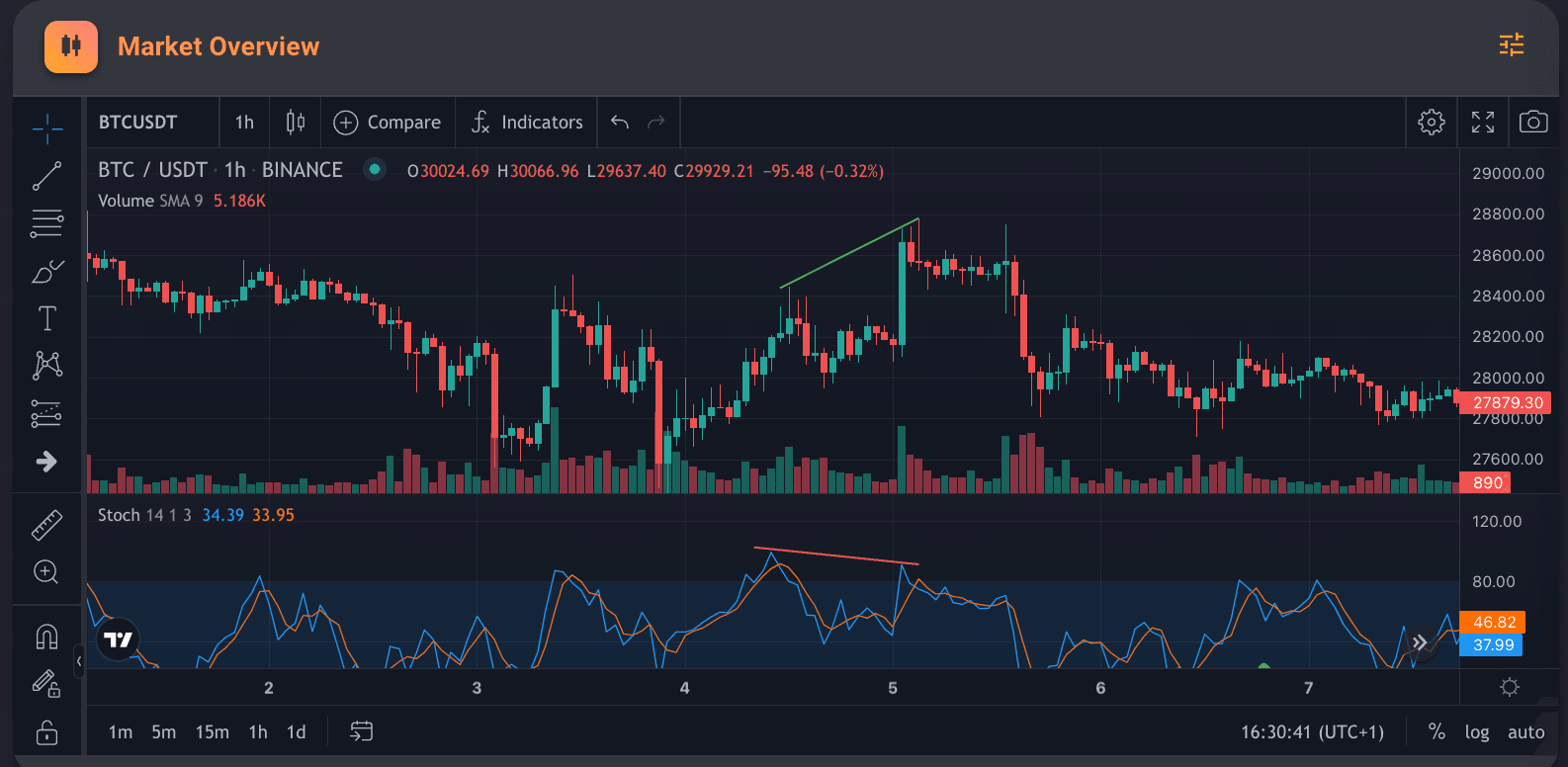Switch to the 1d timeframe
The height and width of the screenshot is (767, 1568).
[x=296, y=732]
